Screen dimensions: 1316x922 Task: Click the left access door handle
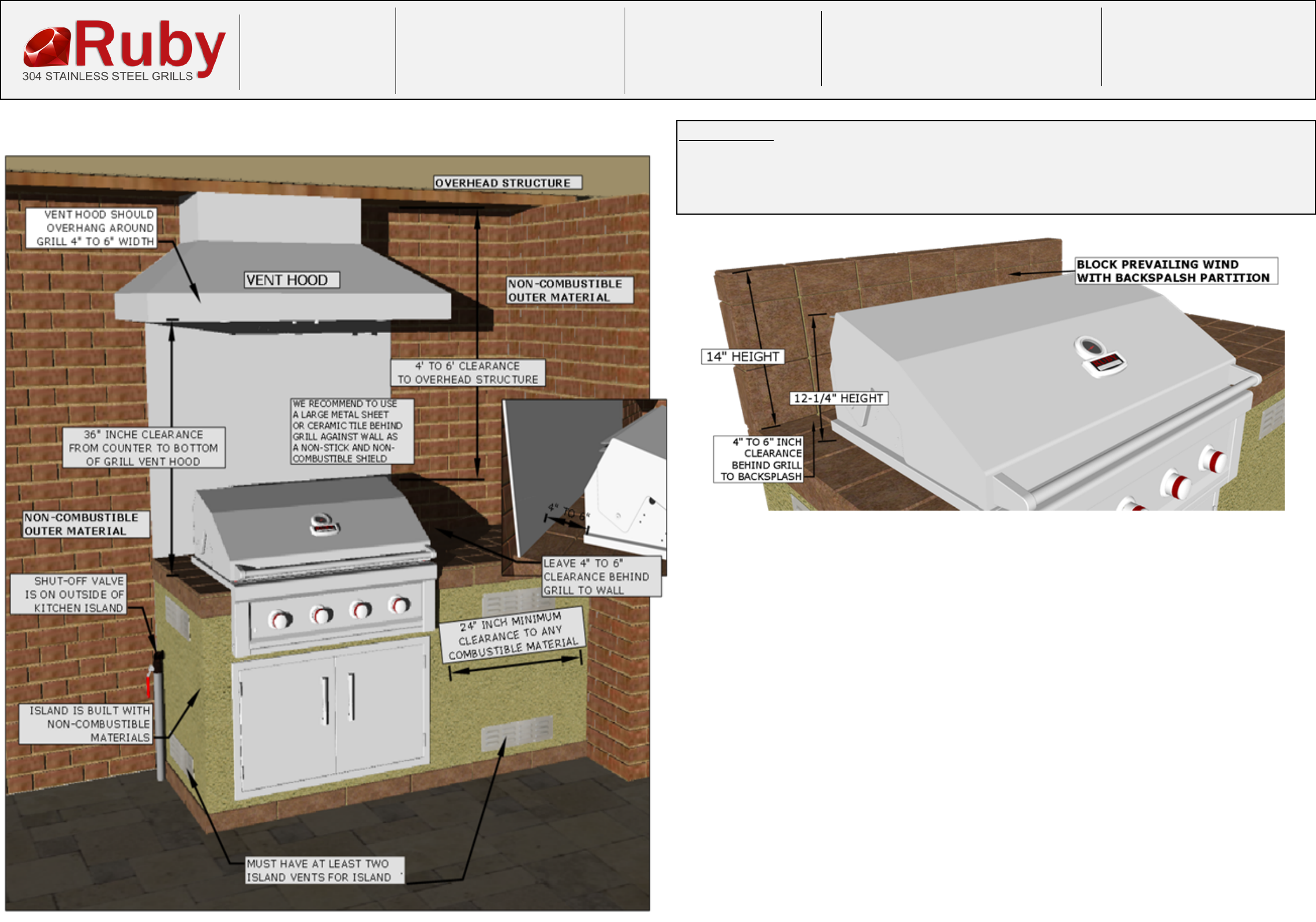coord(327,700)
